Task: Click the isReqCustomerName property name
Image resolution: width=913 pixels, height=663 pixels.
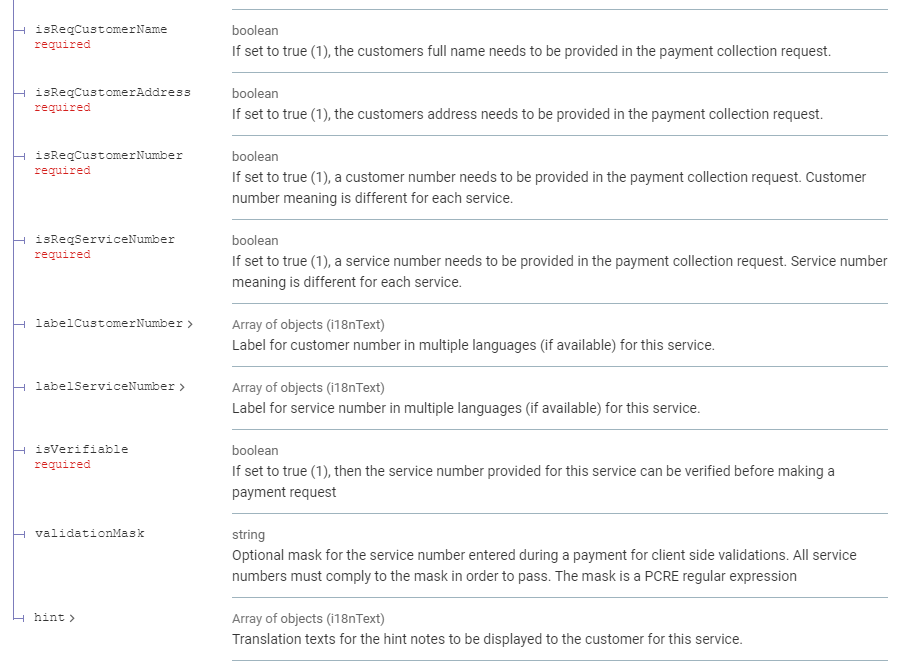Action: (x=101, y=30)
